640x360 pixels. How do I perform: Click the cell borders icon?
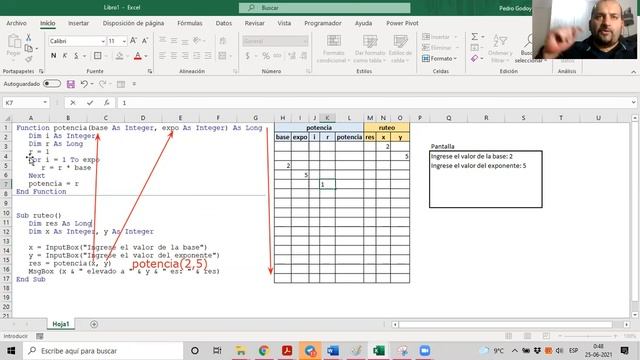coord(98,56)
